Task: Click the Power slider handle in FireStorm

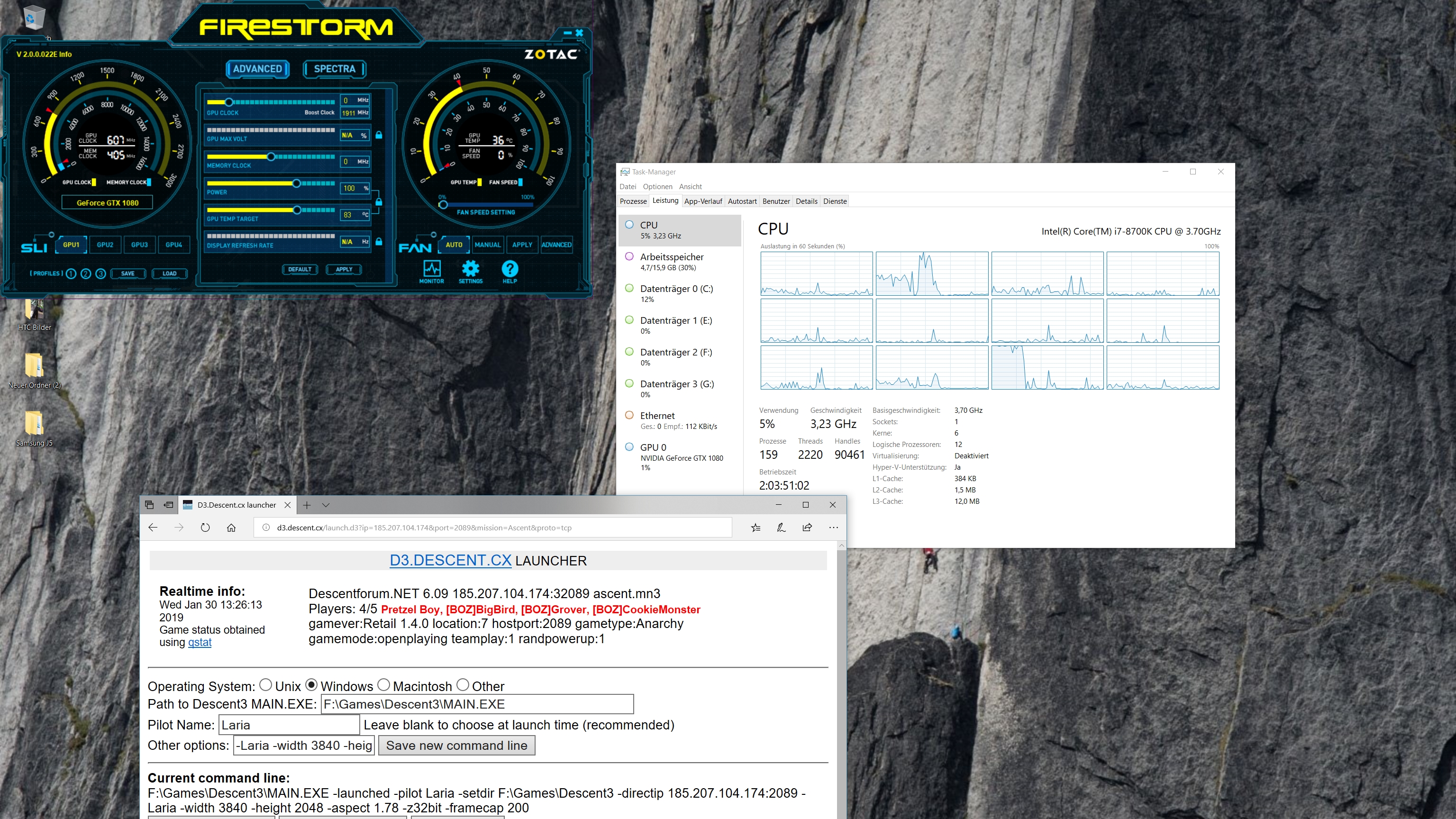Action: pyautogui.click(x=296, y=183)
